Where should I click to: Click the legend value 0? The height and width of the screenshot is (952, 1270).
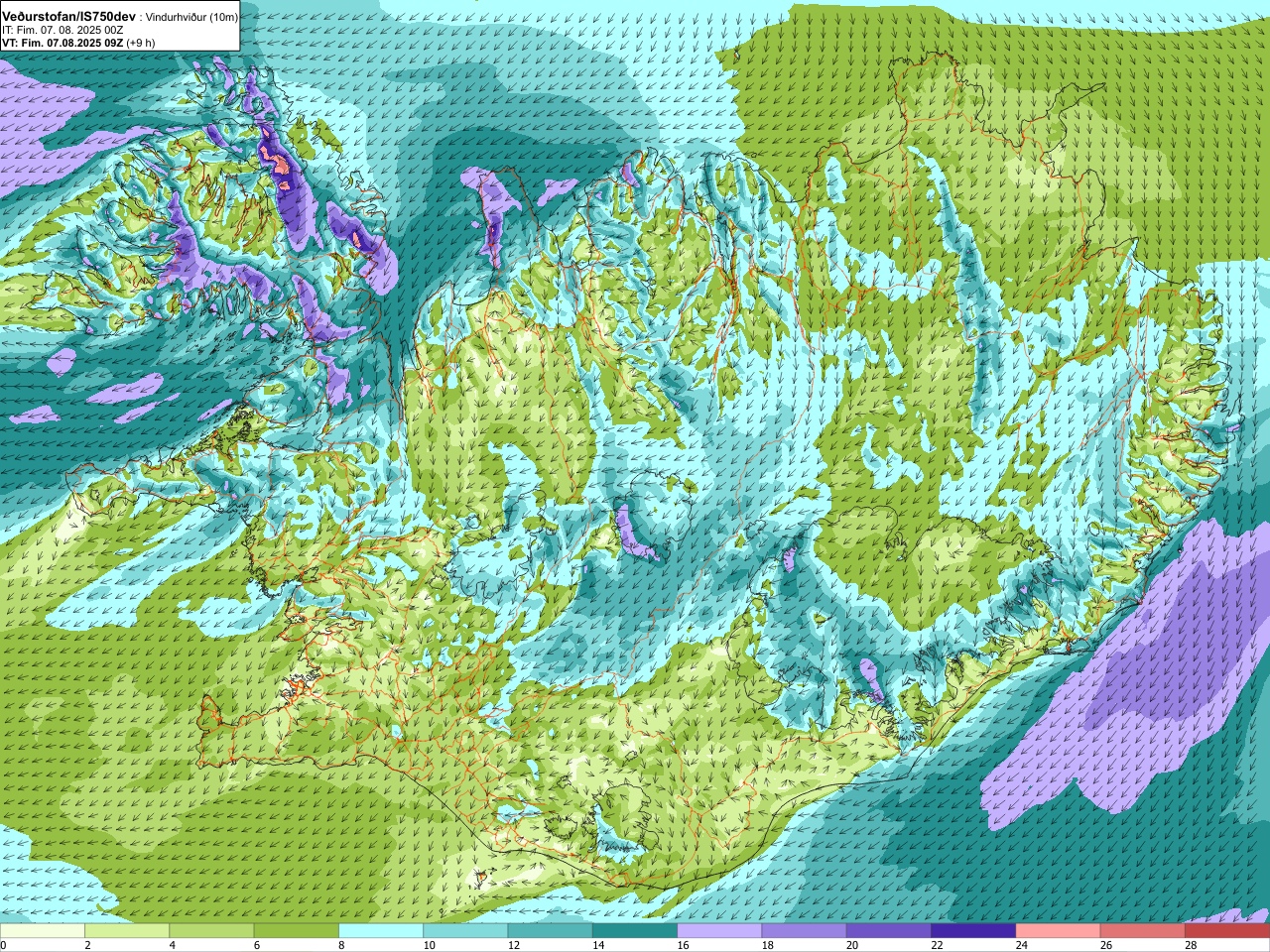4,945
